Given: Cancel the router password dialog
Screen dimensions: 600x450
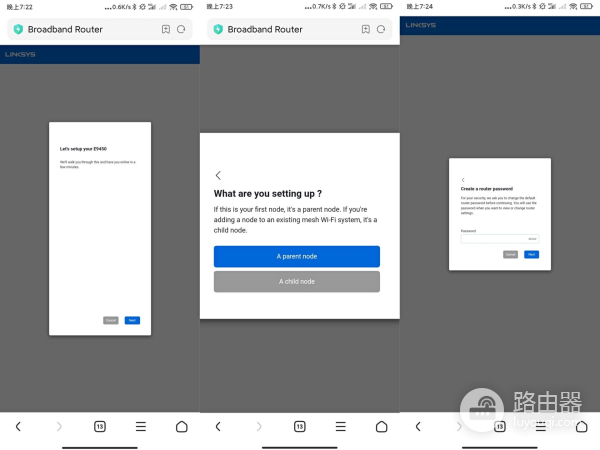Looking at the screenshot, I should (510, 255).
